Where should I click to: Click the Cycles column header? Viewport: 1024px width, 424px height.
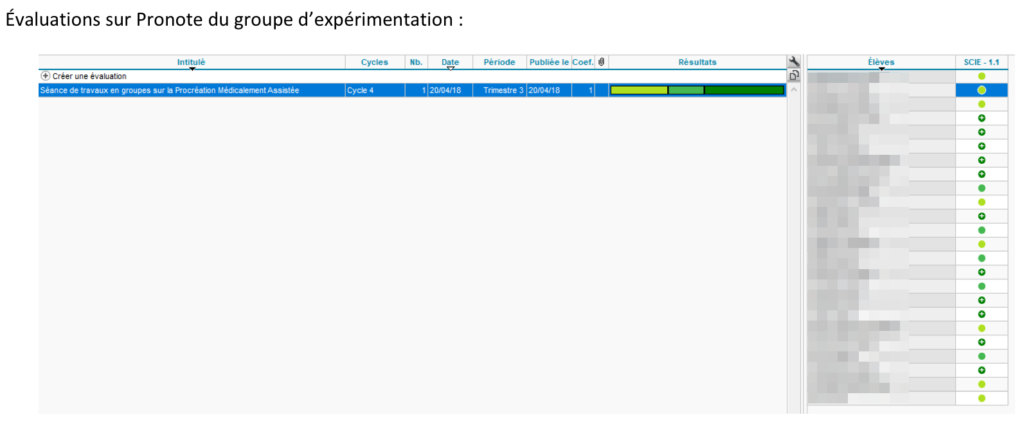pos(375,62)
